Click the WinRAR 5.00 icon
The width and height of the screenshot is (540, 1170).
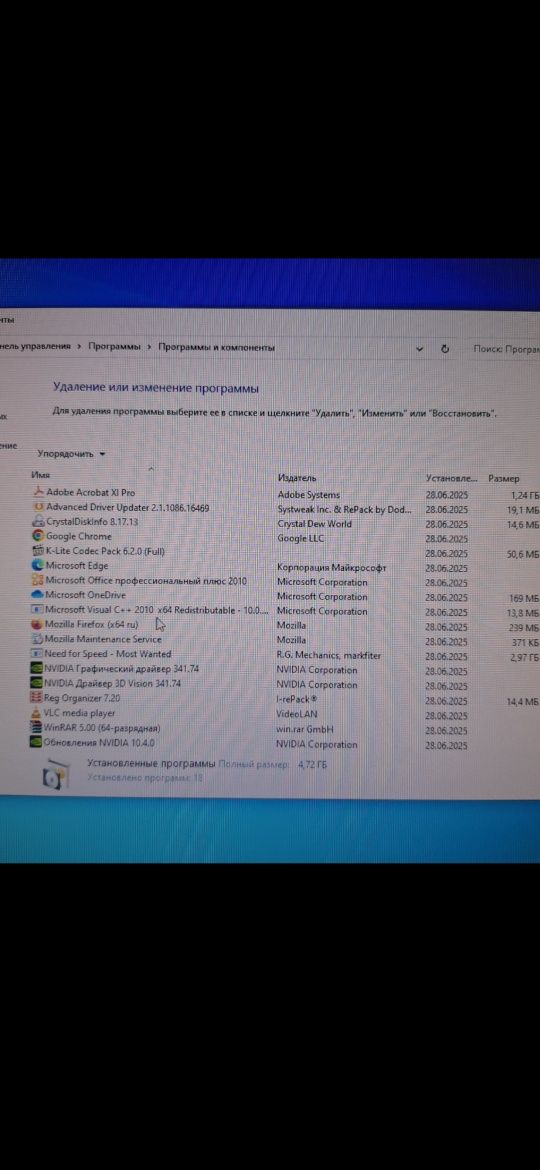tap(37, 728)
